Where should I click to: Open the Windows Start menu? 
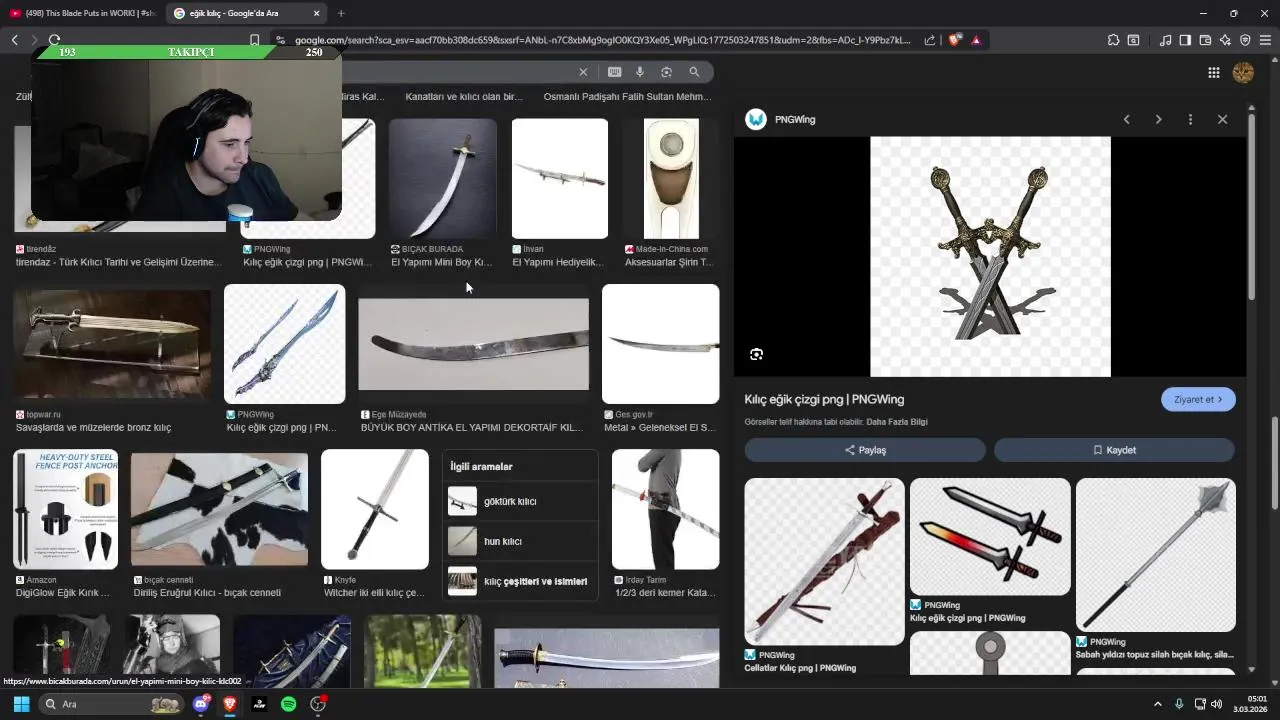click(21, 704)
